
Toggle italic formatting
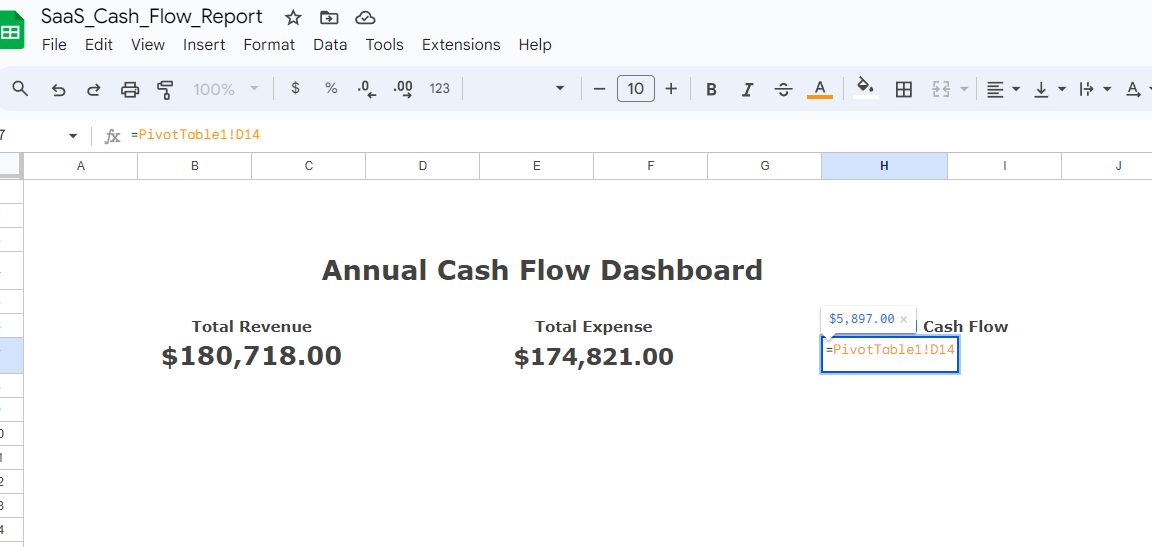(748, 90)
